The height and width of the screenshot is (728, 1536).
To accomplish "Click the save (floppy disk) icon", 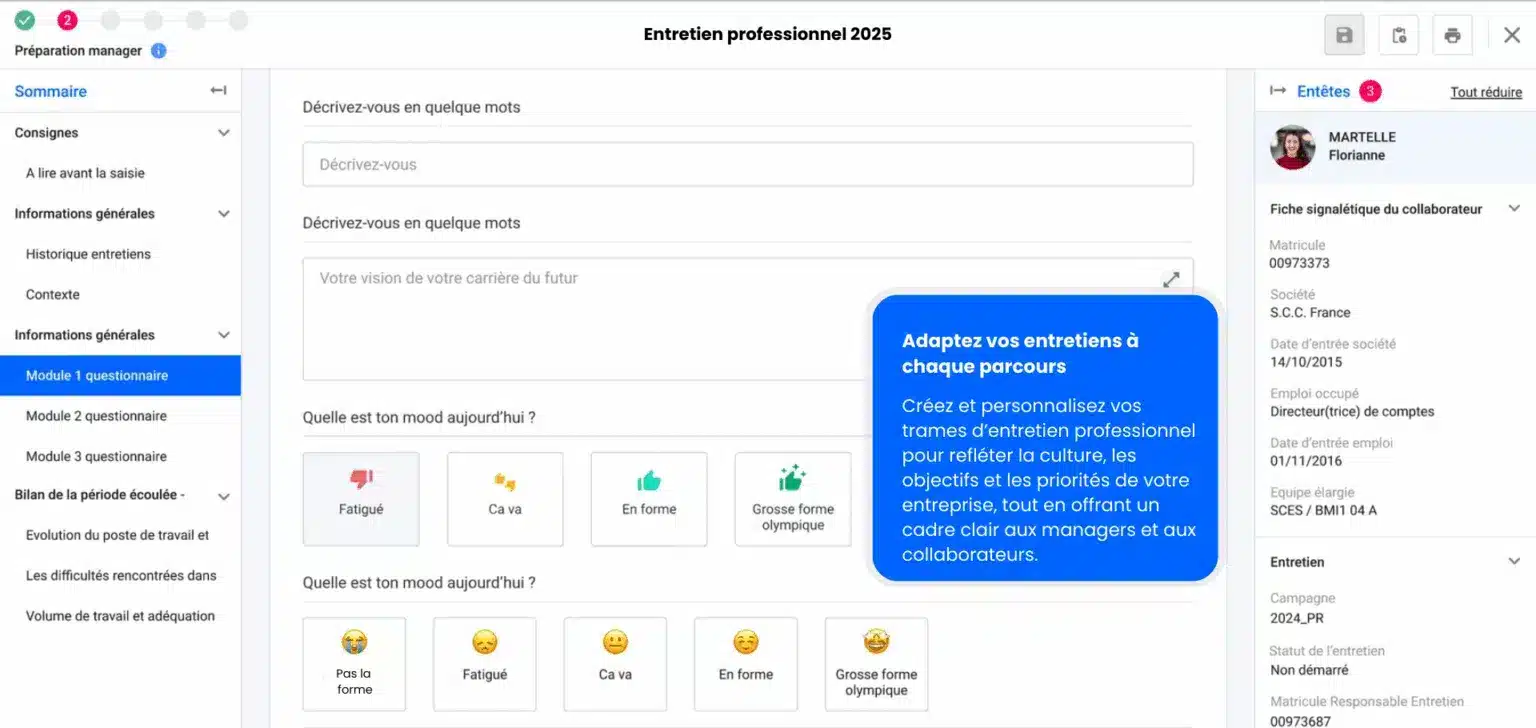I will coord(1344,35).
